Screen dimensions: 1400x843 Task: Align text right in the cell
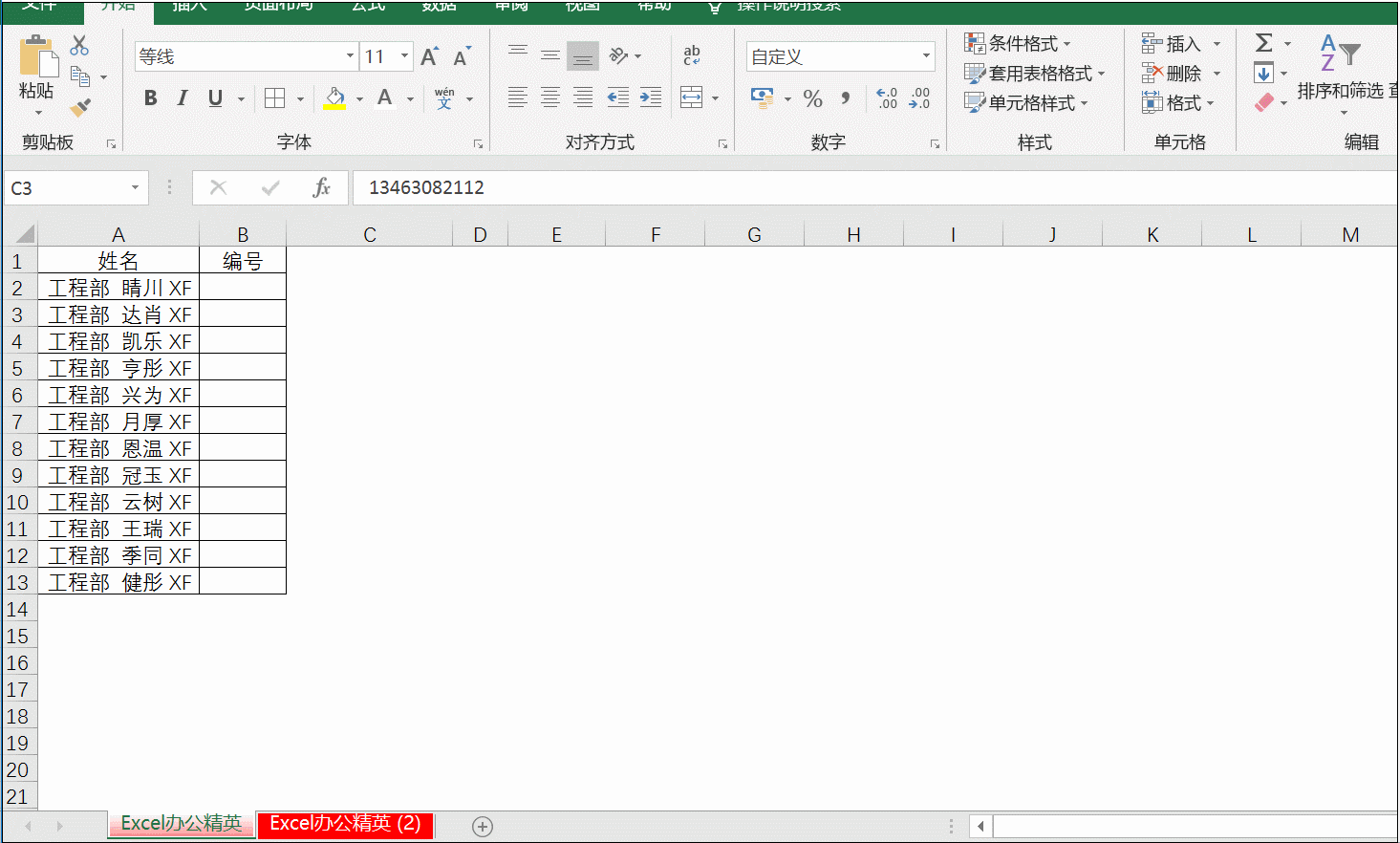tap(583, 97)
